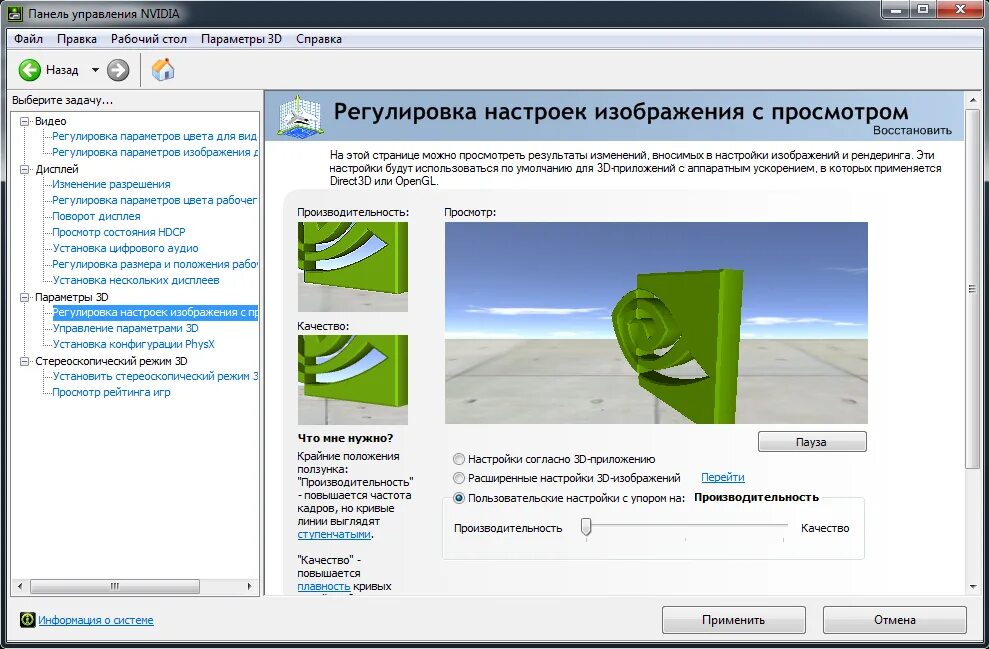Click main panel scroll down arrow
Image resolution: width=989 pixels, height=649 pixels.
click(972, 587)
